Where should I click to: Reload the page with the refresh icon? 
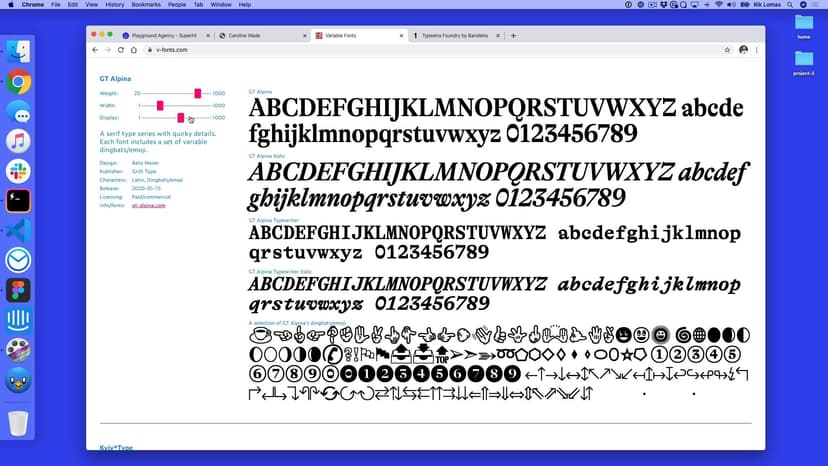click(121, 49)
